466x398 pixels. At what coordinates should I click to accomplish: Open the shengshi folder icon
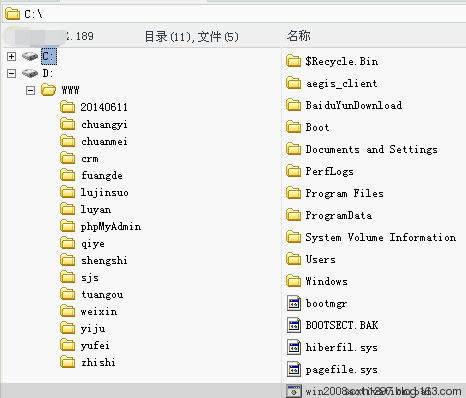pyautogui.click(x=68, y=260)
